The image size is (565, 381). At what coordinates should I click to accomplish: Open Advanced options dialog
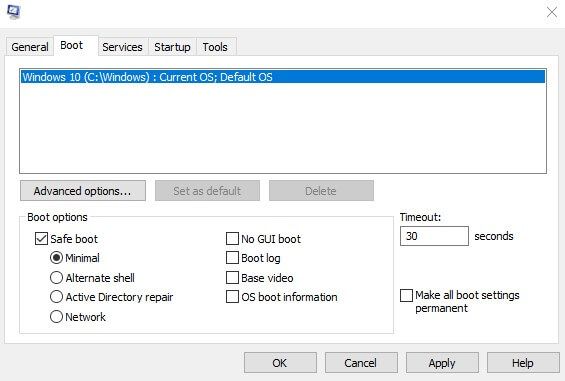(83, 191)
